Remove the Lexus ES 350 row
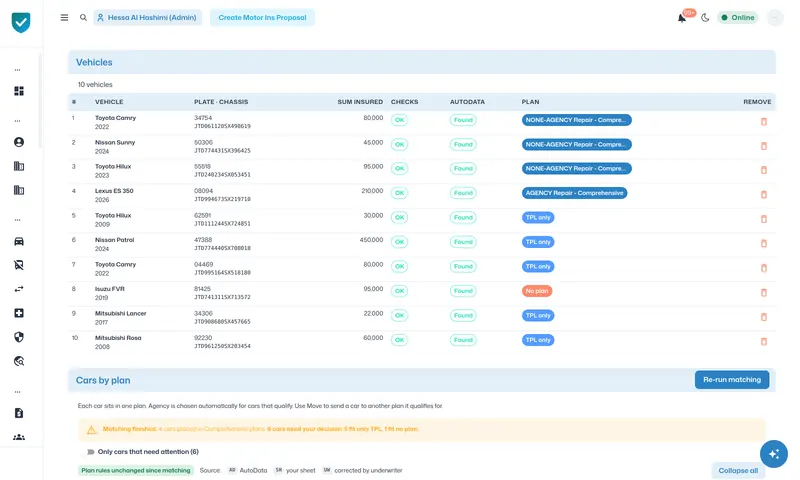 [764, 194]
